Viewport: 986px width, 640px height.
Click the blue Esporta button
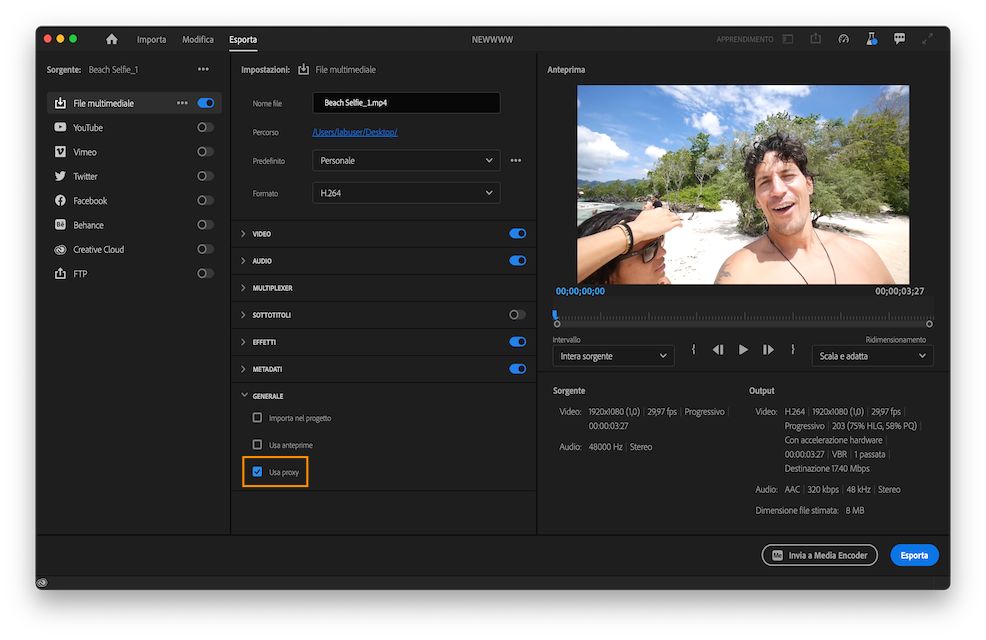914,555
